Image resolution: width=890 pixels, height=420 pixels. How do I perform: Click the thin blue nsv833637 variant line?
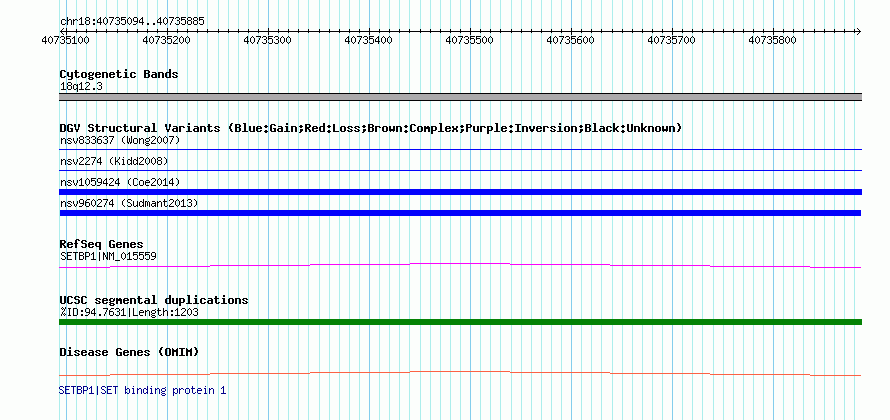(460, 150)
